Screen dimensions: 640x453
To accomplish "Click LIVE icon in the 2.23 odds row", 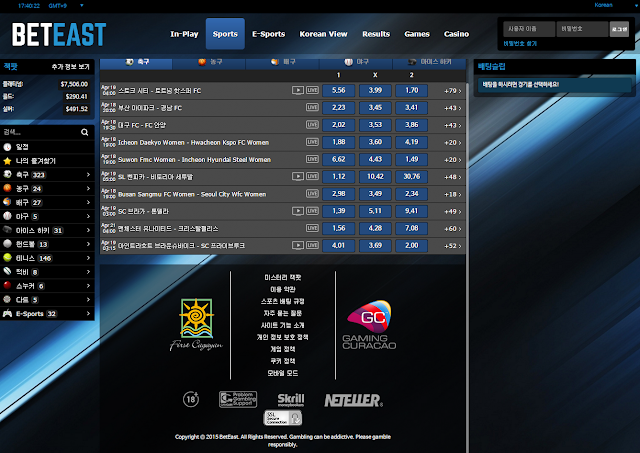I will coord(312,107).
